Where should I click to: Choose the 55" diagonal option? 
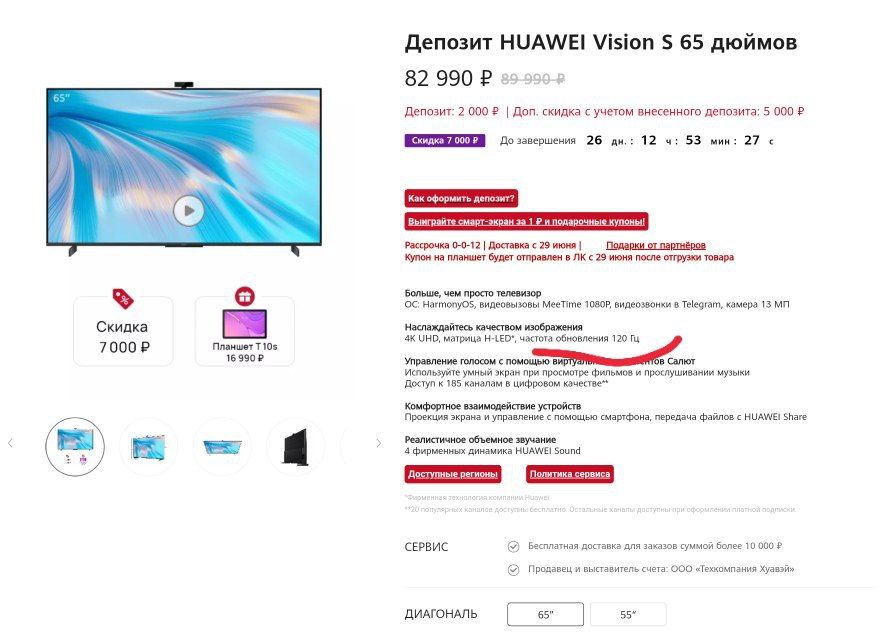(x=628, y=614)
